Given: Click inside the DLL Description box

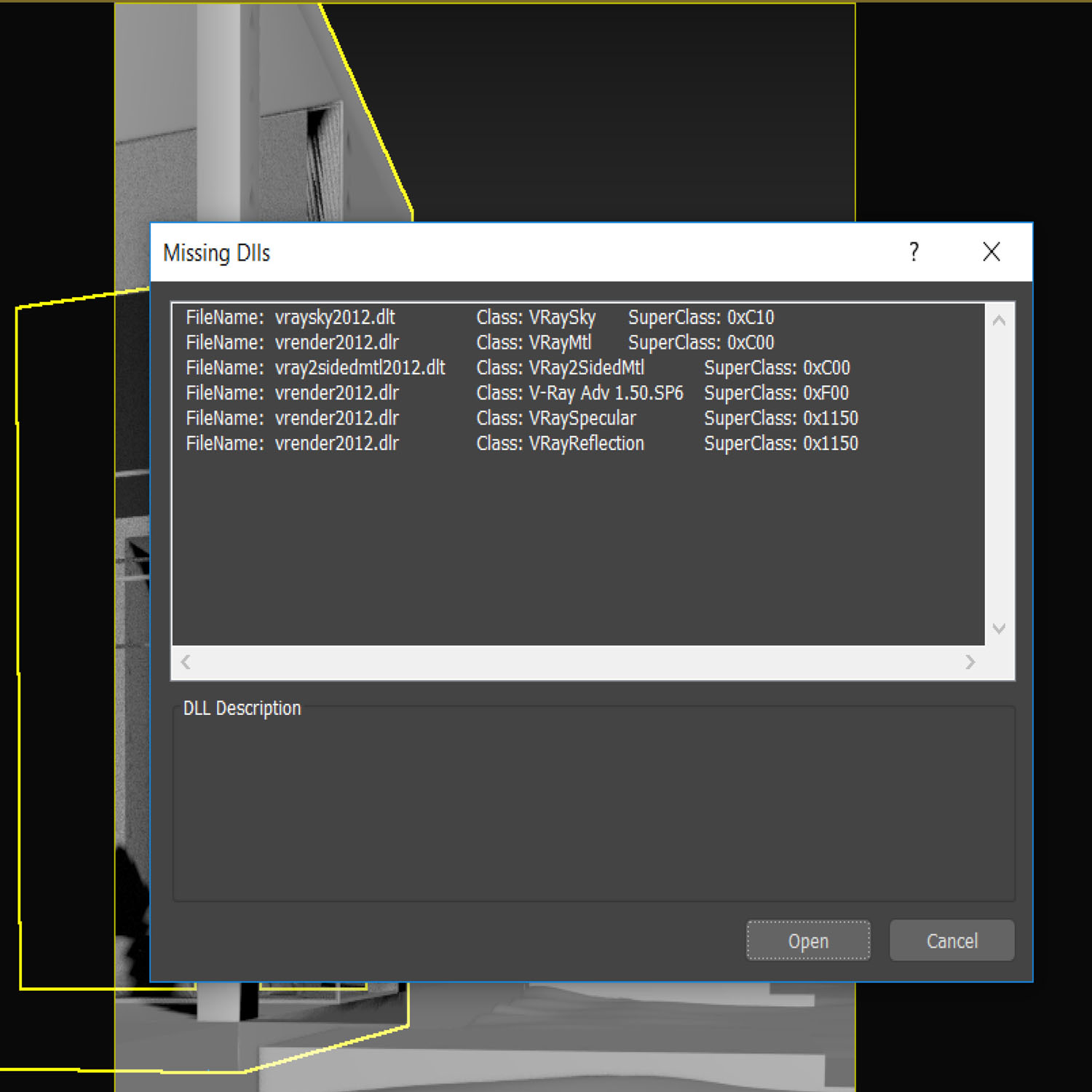Looking at the screenshot, I should click(x=593, y=804).
